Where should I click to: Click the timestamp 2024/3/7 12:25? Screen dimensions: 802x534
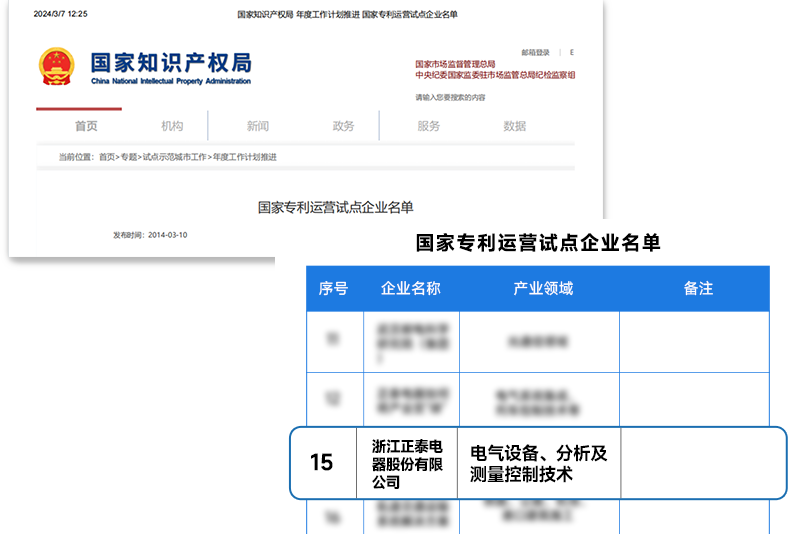coord(60,14)
